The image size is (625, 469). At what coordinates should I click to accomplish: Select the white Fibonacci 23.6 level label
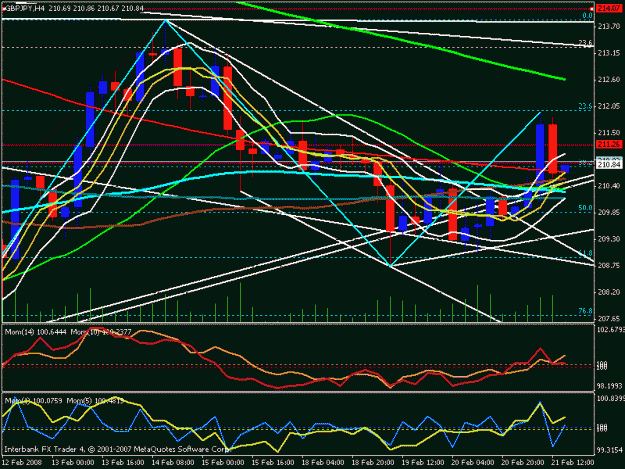pyautogui.click(x=585, y=43)
